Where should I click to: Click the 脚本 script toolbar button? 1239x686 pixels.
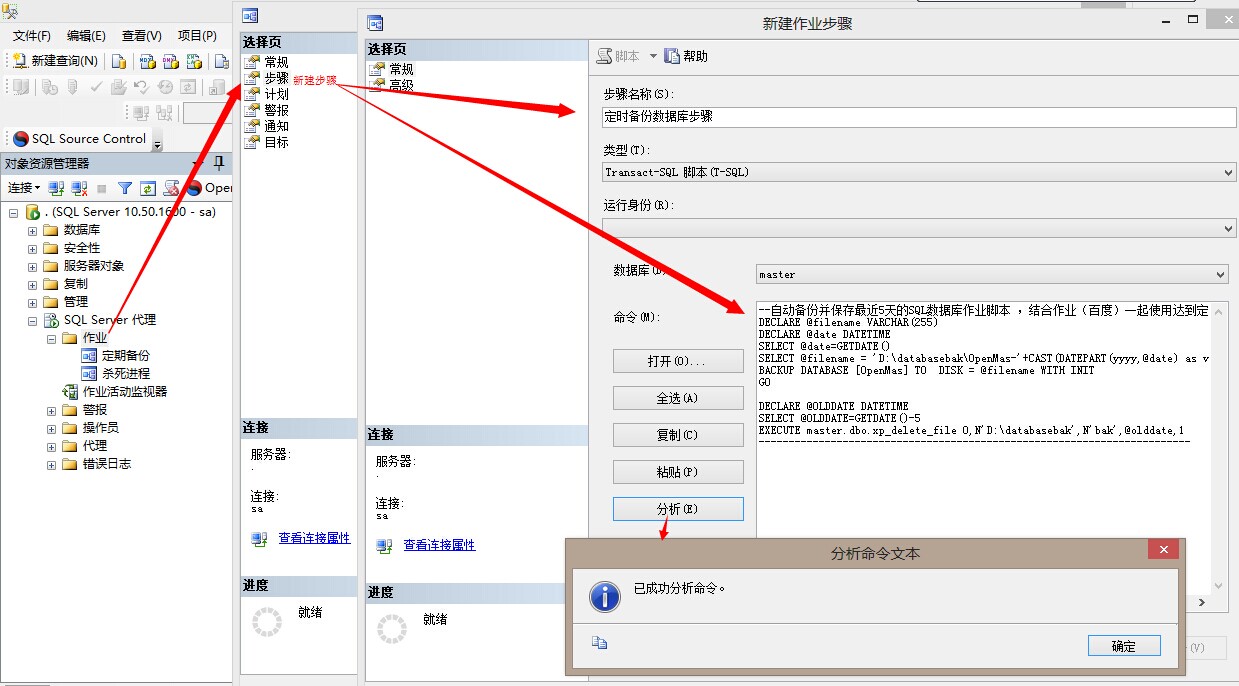[618, 56]
